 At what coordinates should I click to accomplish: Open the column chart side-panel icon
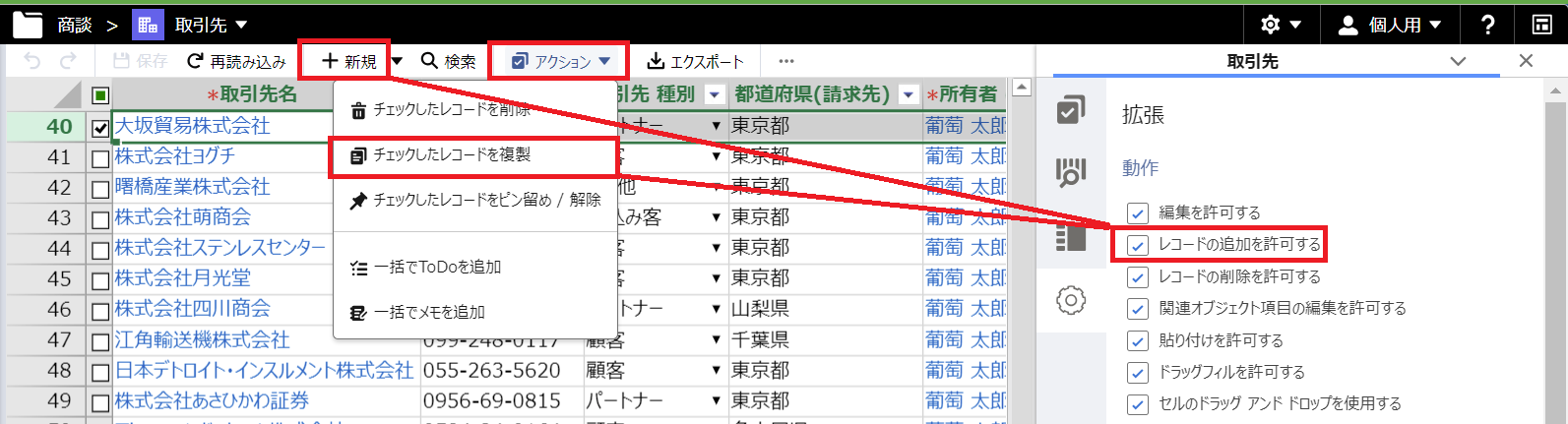[x=1071, y=172]
